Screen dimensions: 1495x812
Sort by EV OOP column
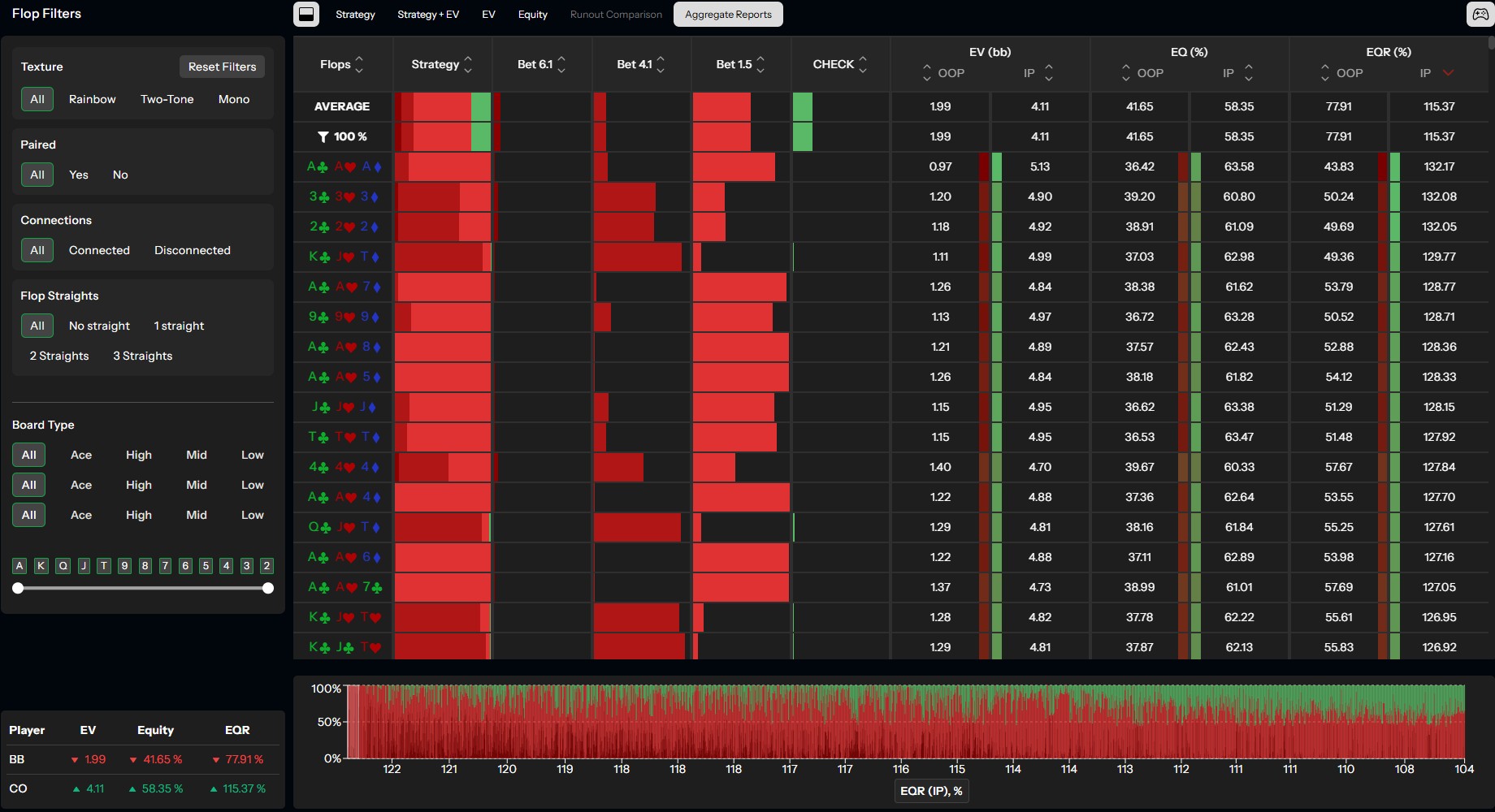tap(926, 73)
